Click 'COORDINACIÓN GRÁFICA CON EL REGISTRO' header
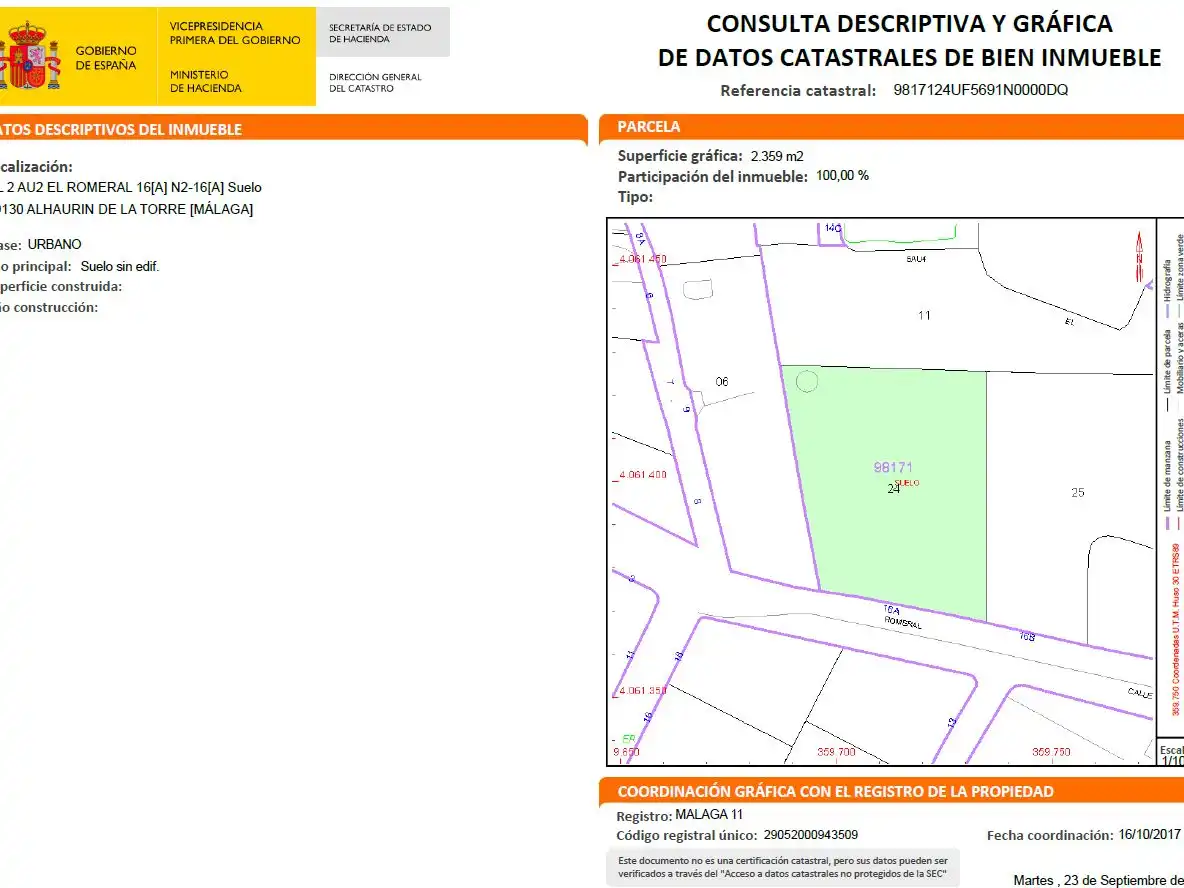This screenshot has height=888, width=1184. 835,791
